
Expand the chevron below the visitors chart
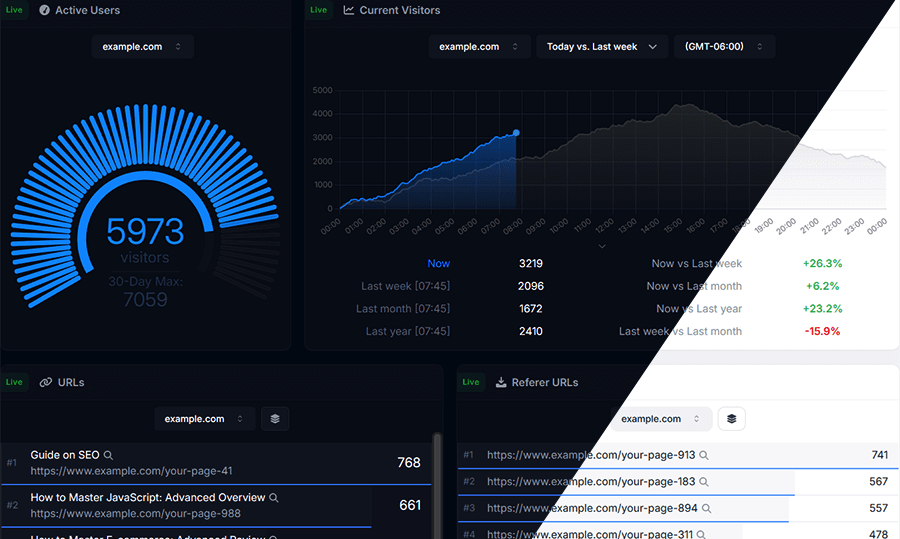point(602,246)
